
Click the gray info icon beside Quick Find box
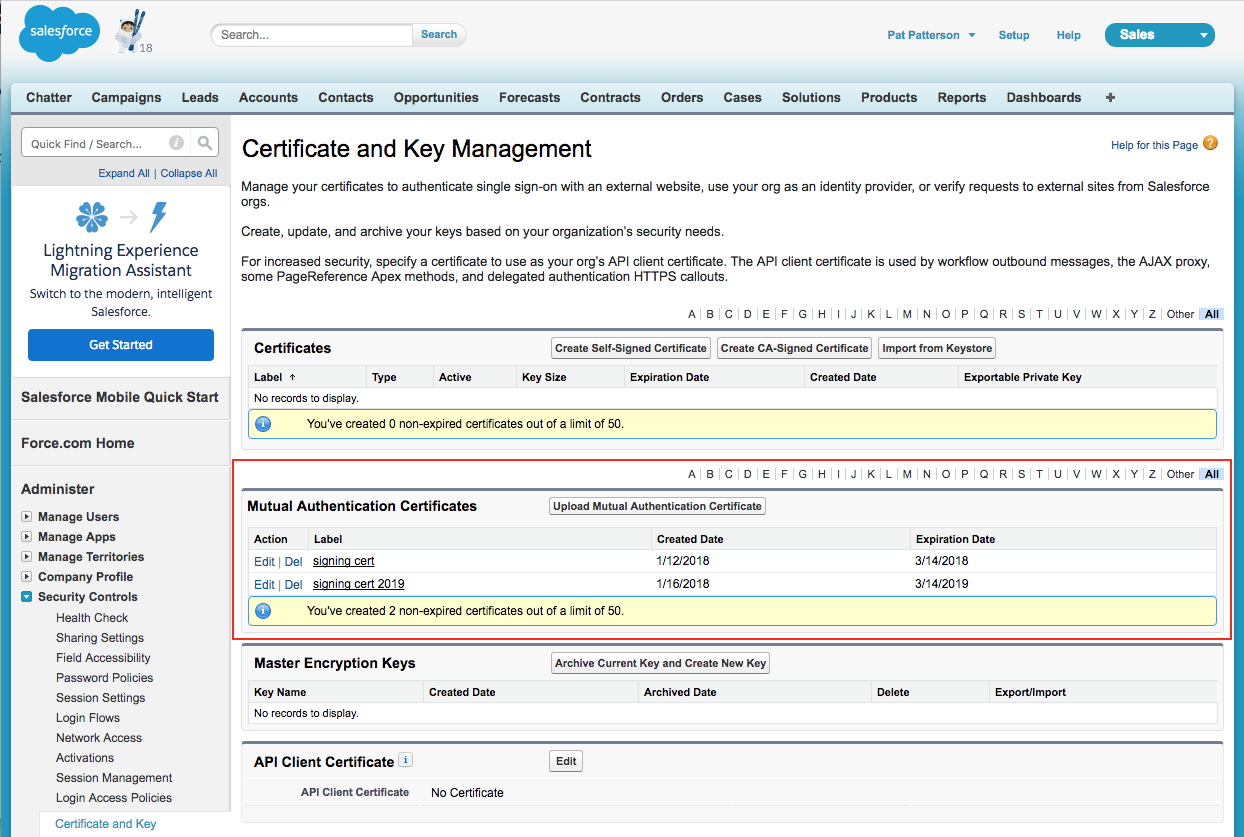[x=175, y=142]
